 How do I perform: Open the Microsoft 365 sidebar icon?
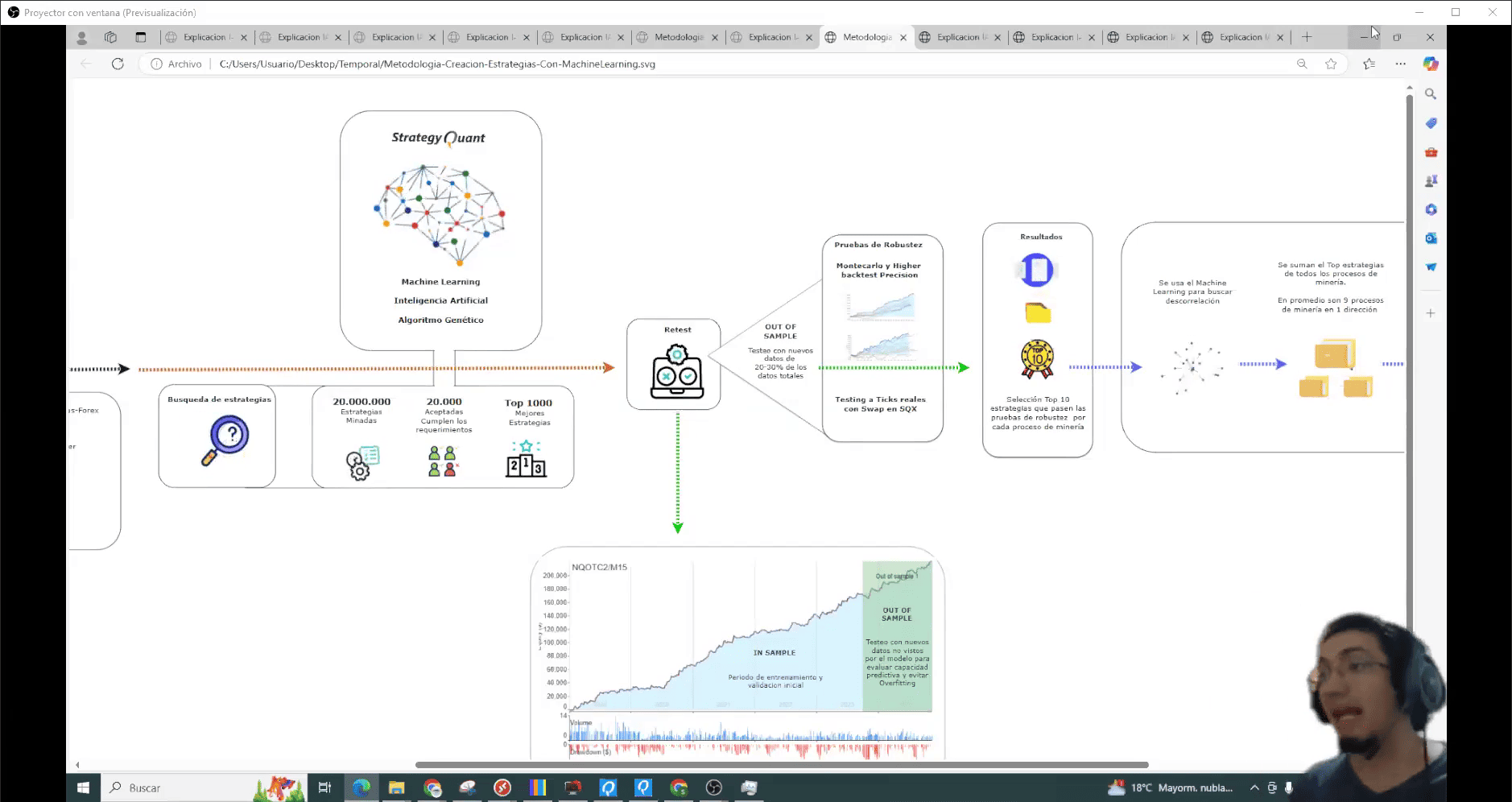tap(1431, 209)
